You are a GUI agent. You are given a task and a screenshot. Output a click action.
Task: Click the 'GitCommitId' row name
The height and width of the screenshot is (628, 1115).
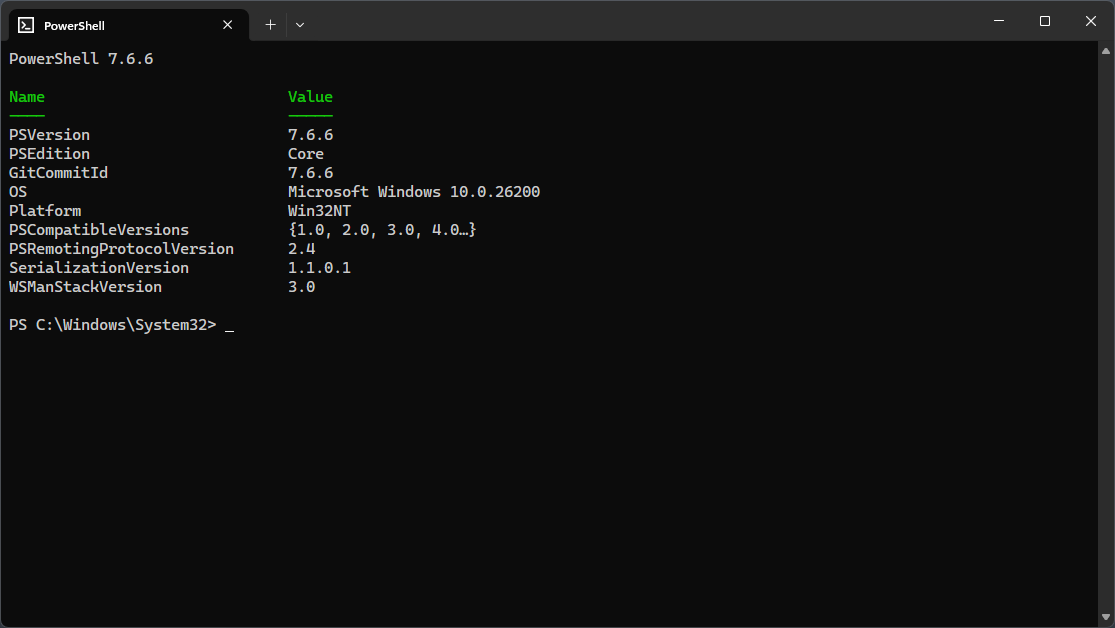58,173
